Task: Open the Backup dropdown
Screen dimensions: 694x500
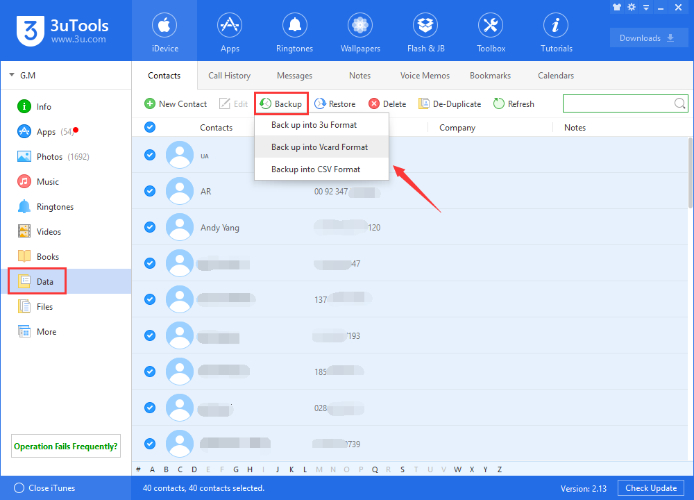Action: pyautogui.click(x=281, y=104)
